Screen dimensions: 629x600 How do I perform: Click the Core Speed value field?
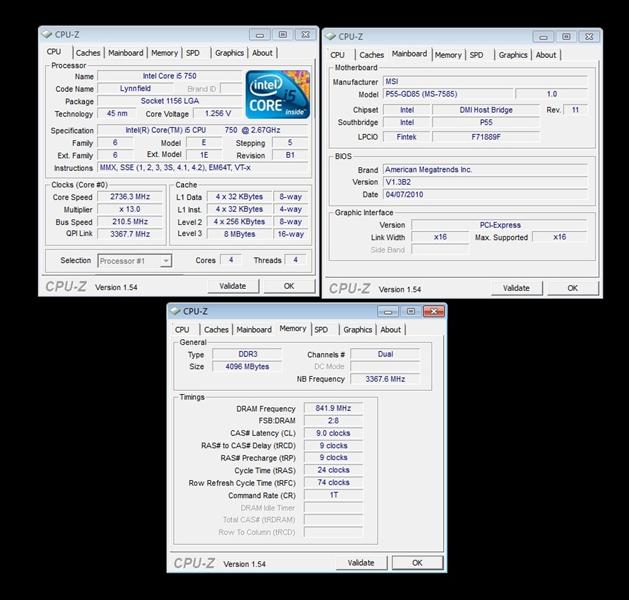point(129,197)
